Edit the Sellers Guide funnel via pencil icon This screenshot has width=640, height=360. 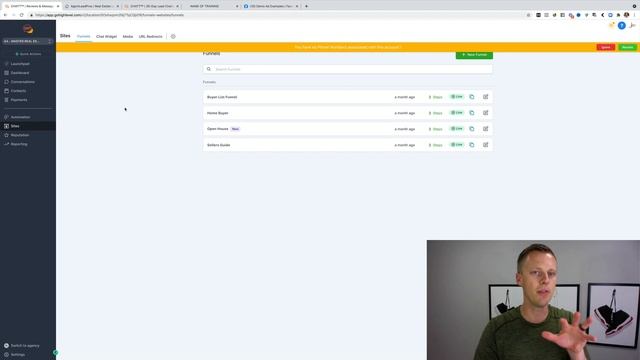pos(485,145)
